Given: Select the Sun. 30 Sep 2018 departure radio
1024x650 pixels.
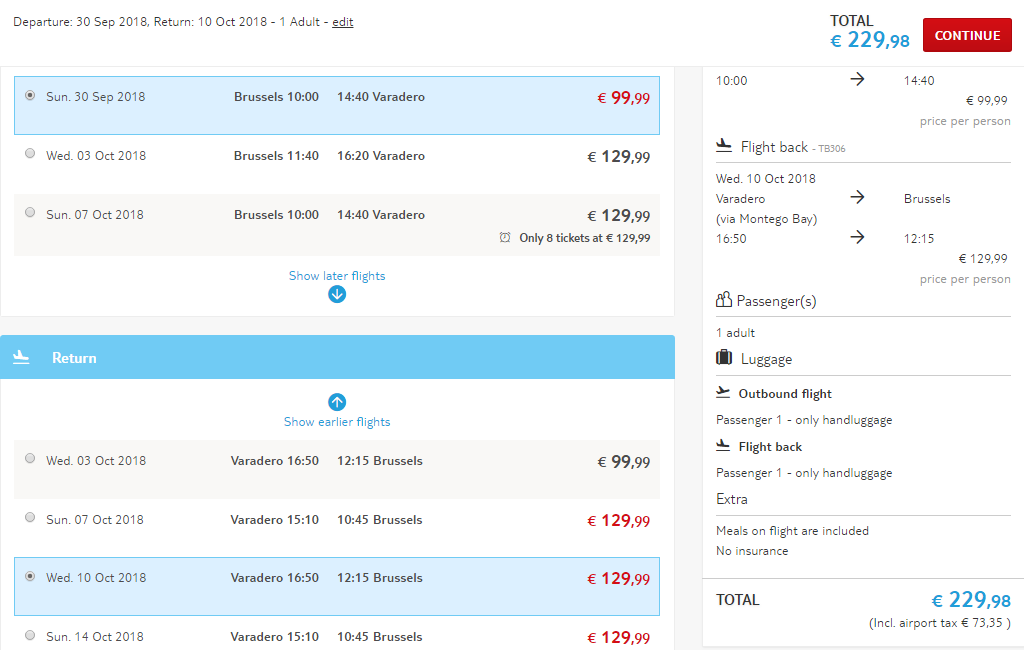Looking at the screenshot, I should [x=30, y=95].
